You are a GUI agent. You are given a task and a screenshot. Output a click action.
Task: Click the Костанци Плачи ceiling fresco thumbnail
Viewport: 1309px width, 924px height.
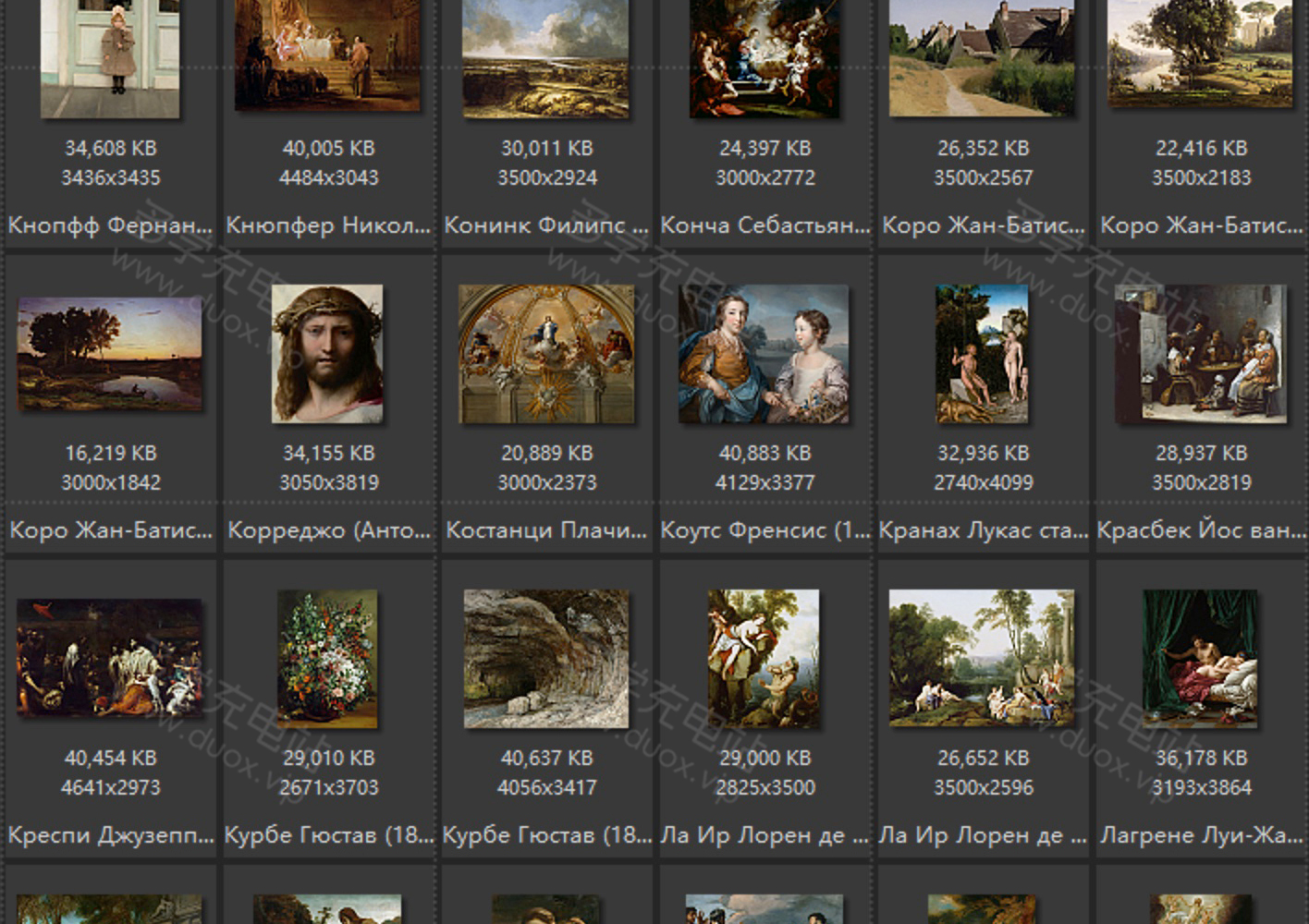pos(546,354)
